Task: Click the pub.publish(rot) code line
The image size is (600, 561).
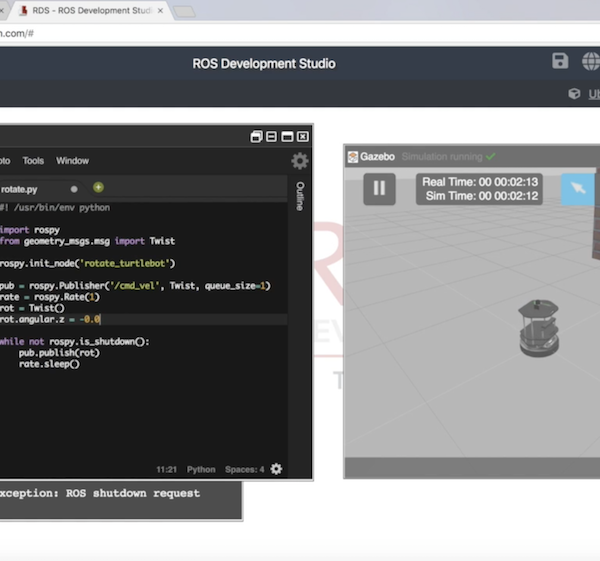Action: [x=59, y=353]
